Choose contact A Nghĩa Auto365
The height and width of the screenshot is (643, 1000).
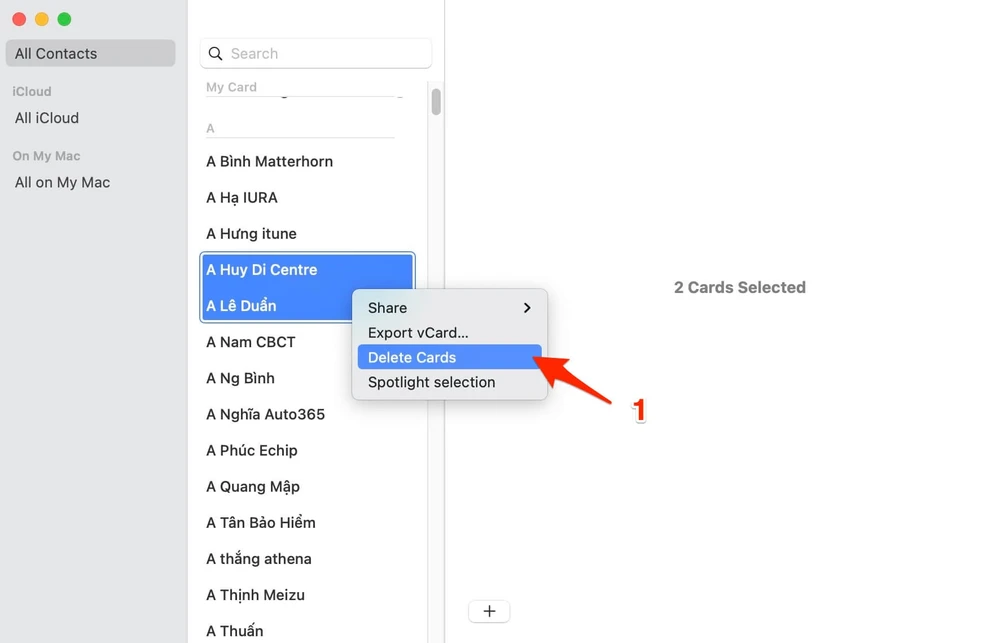265,414
